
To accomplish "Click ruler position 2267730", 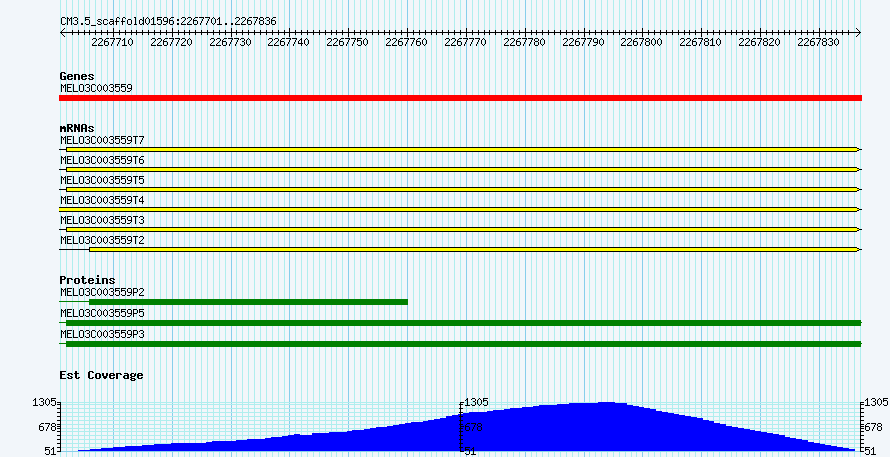I will pos(230,42).
